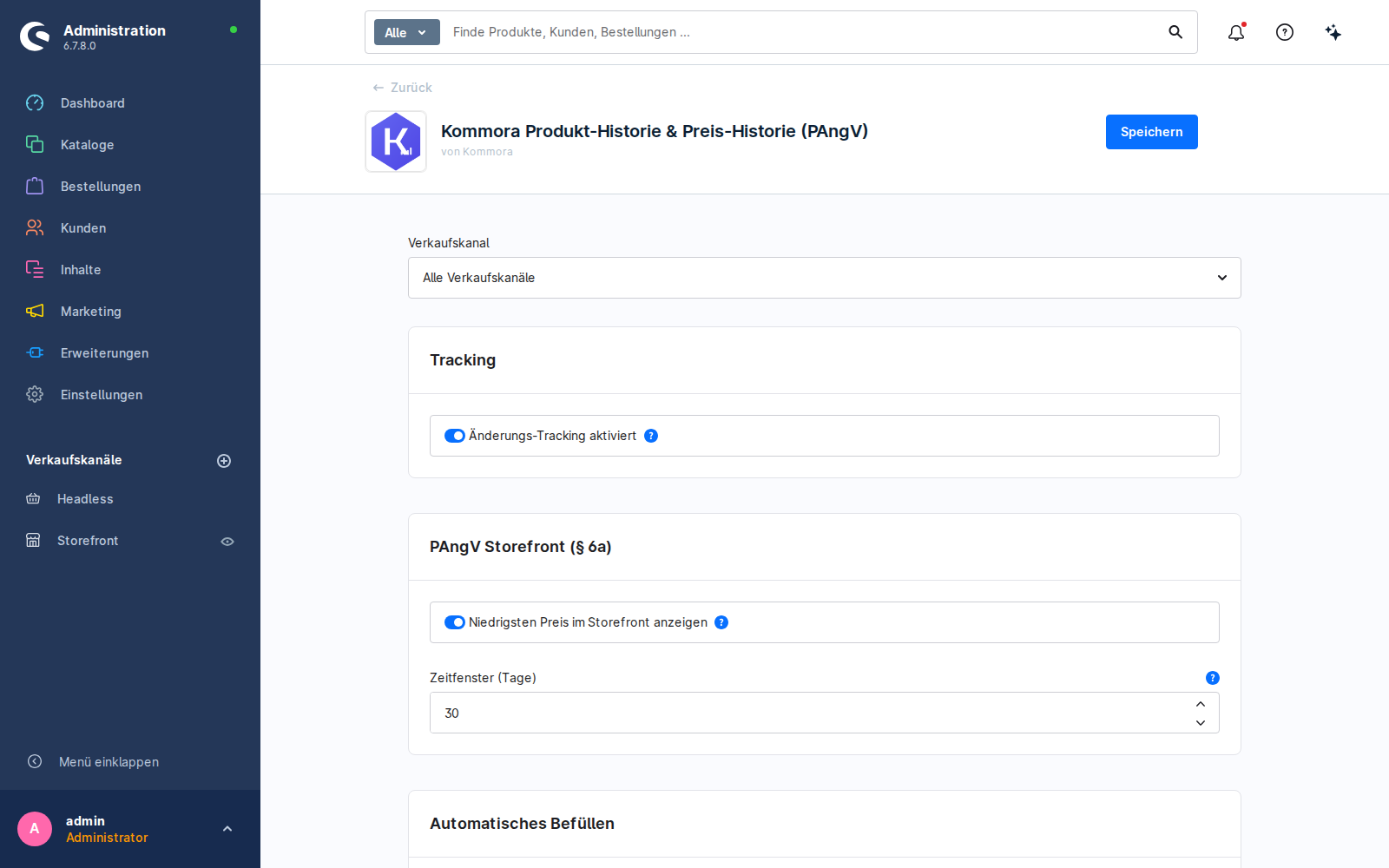1389x868 pixels.
Task: Toggle Niedrigsten Preis im Storefront anzeigen switch
Action: (455, 622)
